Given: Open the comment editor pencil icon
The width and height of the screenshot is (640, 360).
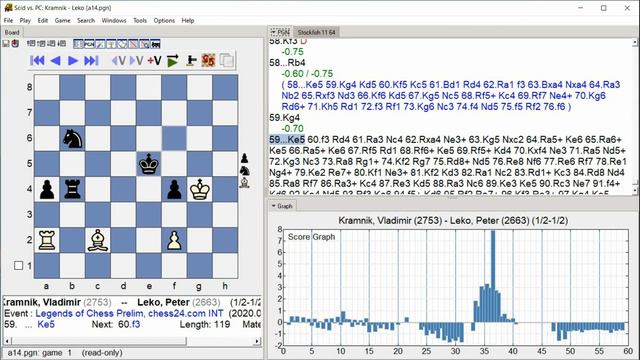Looking at the screenshot, I should tap(100, 44).
